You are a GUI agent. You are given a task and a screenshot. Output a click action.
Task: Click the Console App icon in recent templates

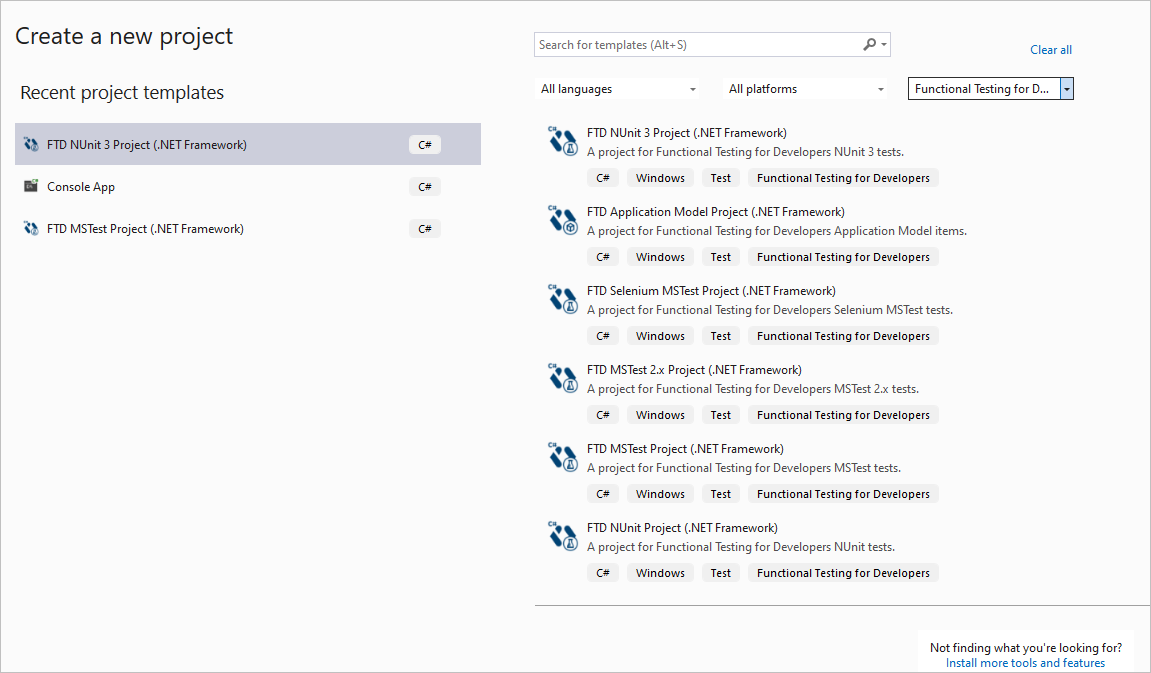click(x=31, y=186)
